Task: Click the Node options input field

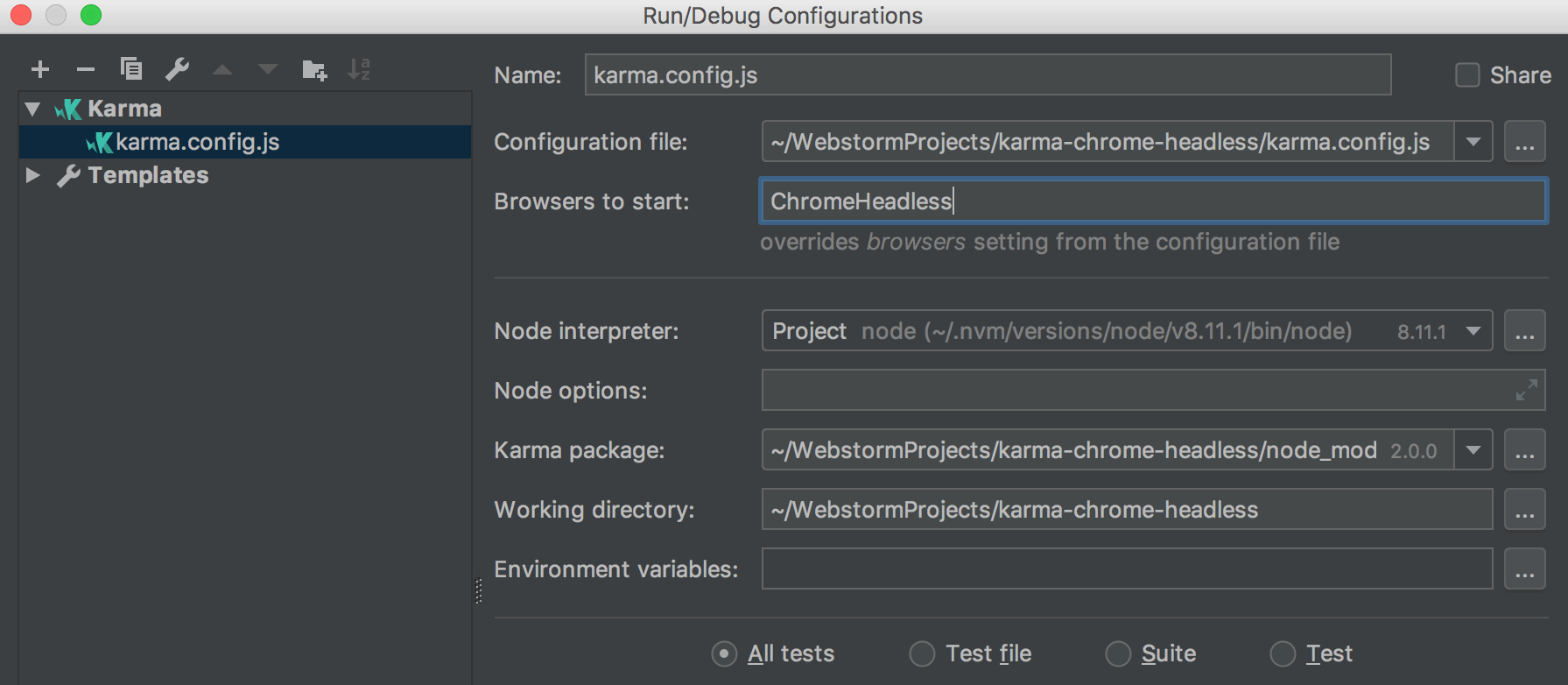Action: [1154, 391]
